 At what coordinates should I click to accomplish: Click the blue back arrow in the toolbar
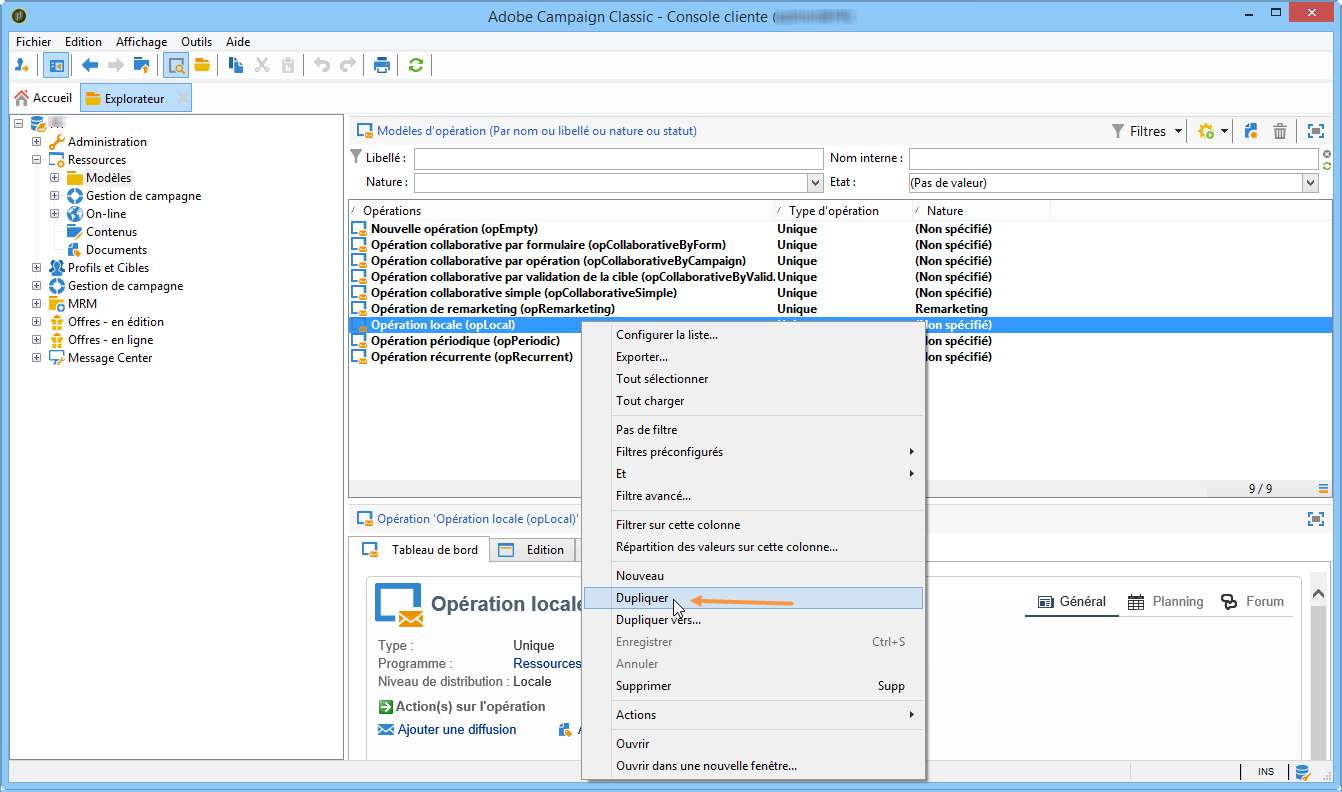click(90, 66)
